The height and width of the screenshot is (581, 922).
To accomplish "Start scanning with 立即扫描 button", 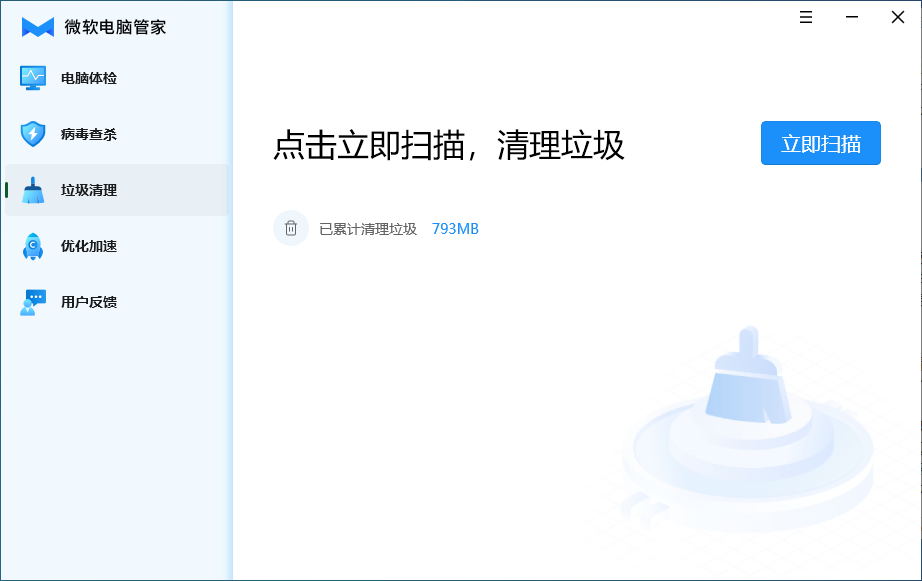I will click(x=821, y=143).
